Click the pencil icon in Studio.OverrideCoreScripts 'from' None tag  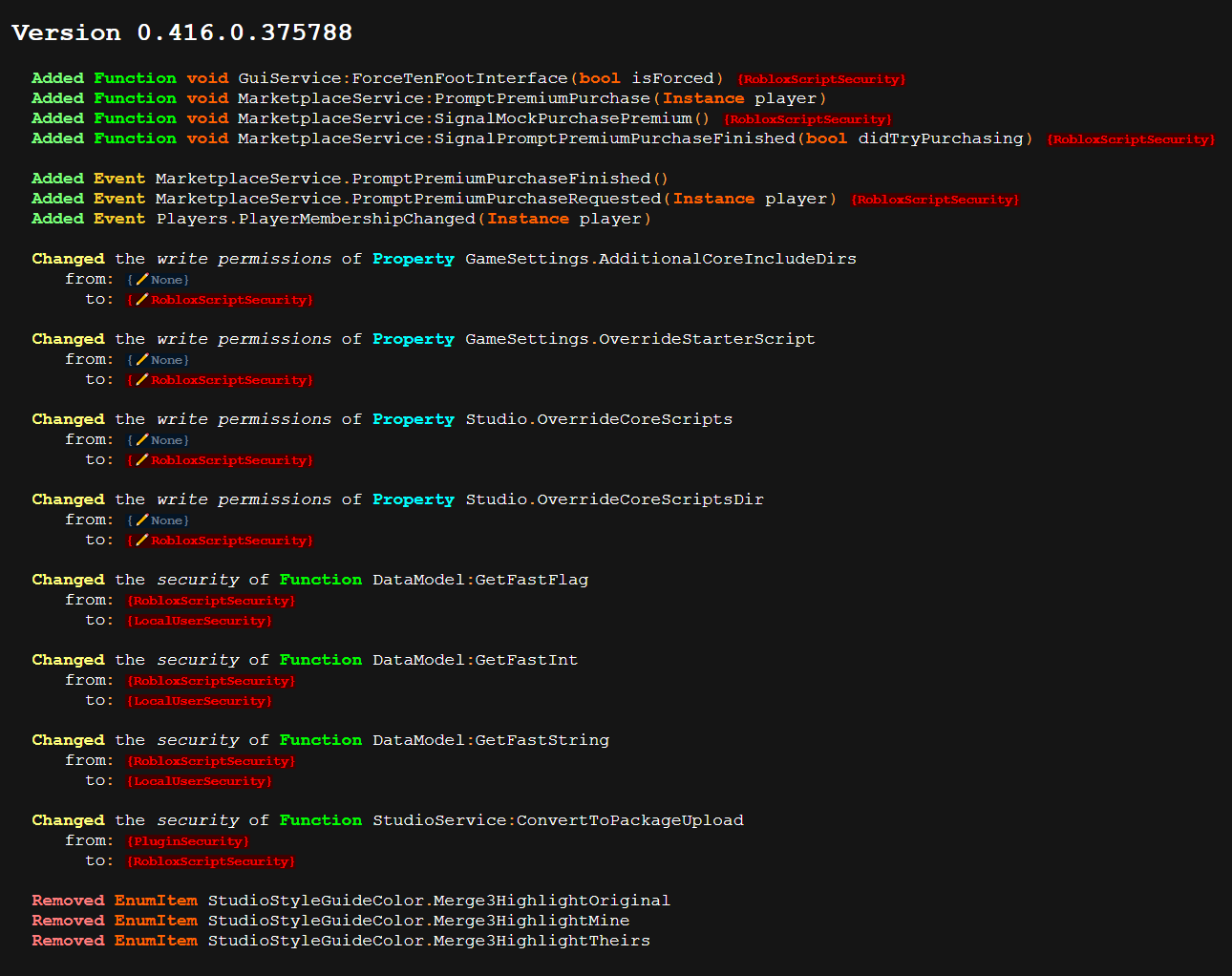click(141, 439)
